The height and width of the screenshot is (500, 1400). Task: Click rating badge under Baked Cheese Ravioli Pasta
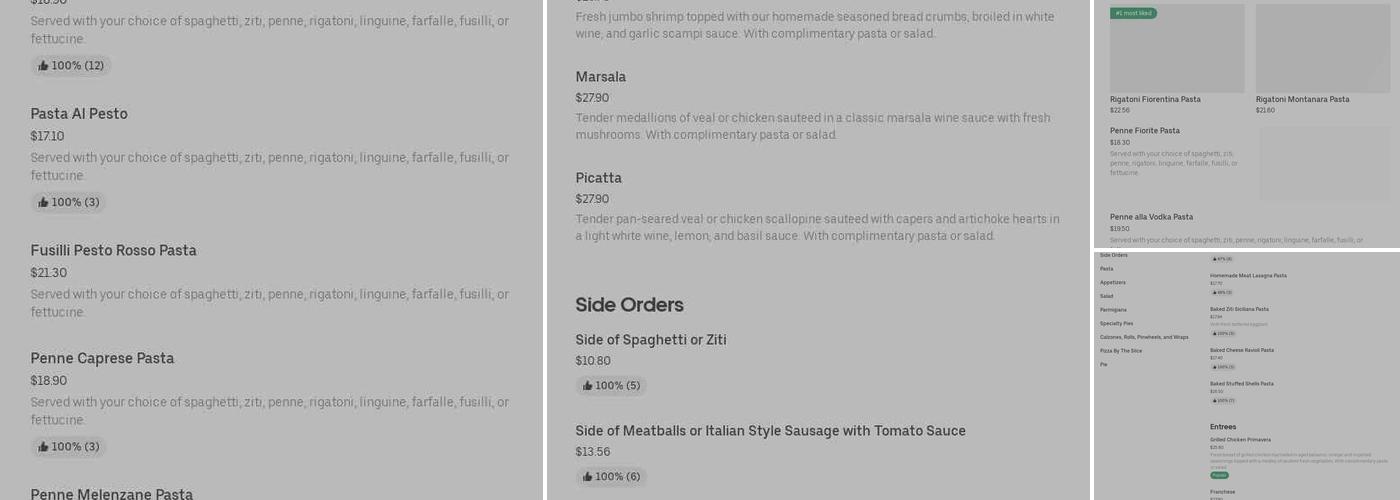click(1223, 367)
